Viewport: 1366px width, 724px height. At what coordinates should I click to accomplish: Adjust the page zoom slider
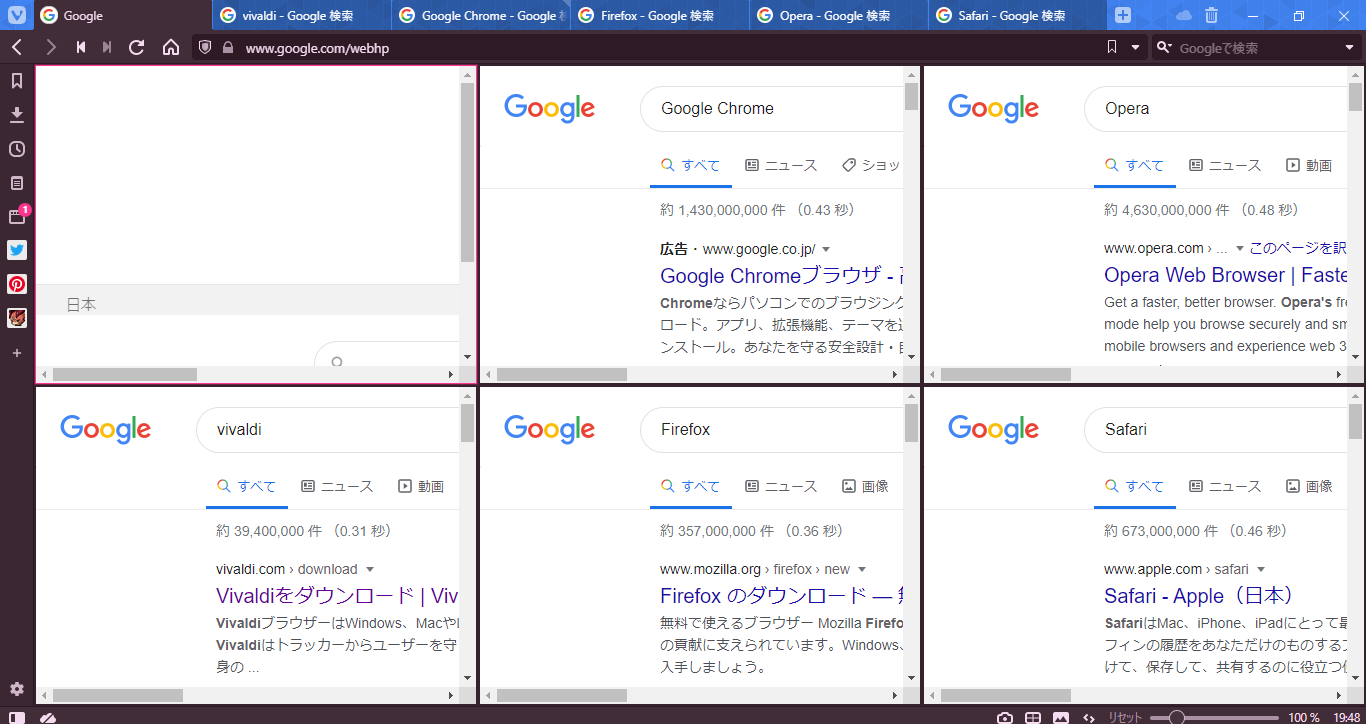(1177, 717)
